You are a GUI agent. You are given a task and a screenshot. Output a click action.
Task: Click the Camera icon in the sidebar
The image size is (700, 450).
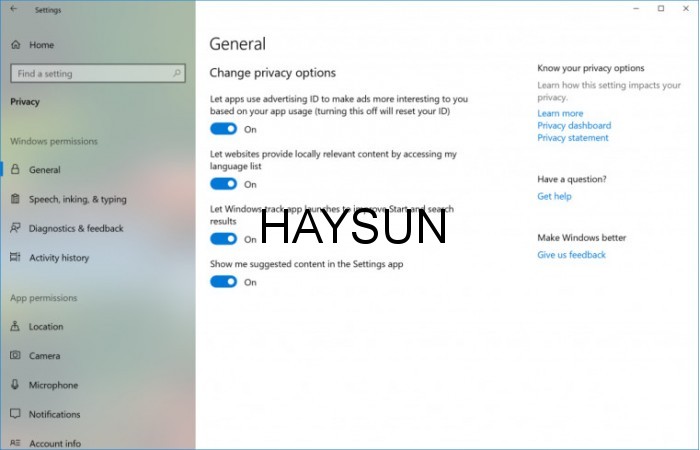pyautogui.click(x=15, y=355)
